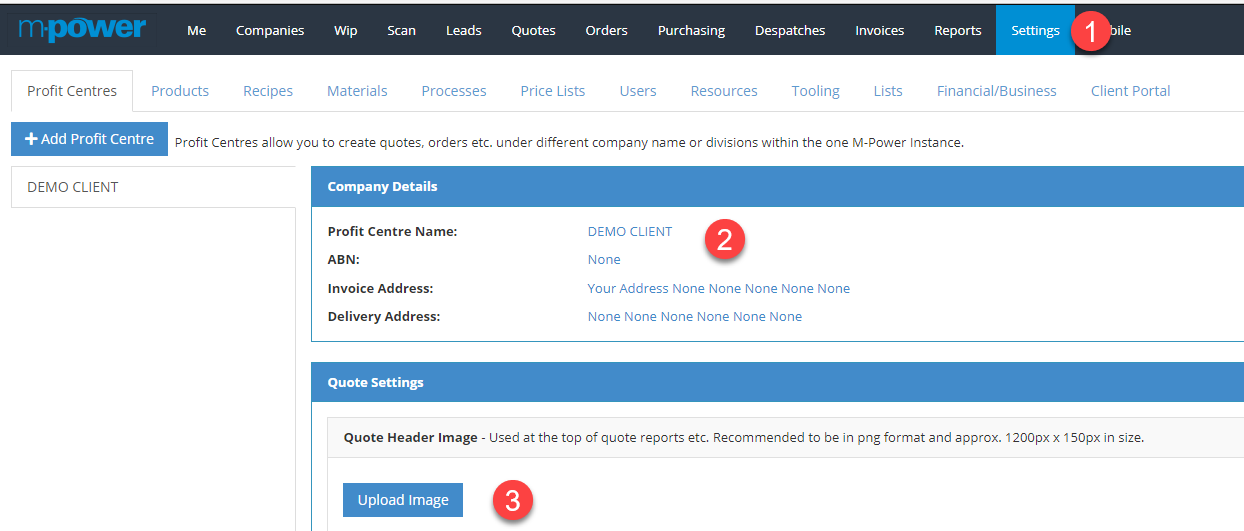Image resolution: width=1244 pixels, height=531 pixels.
Task: Click the M-Power logo
Action: click(82, 28)
